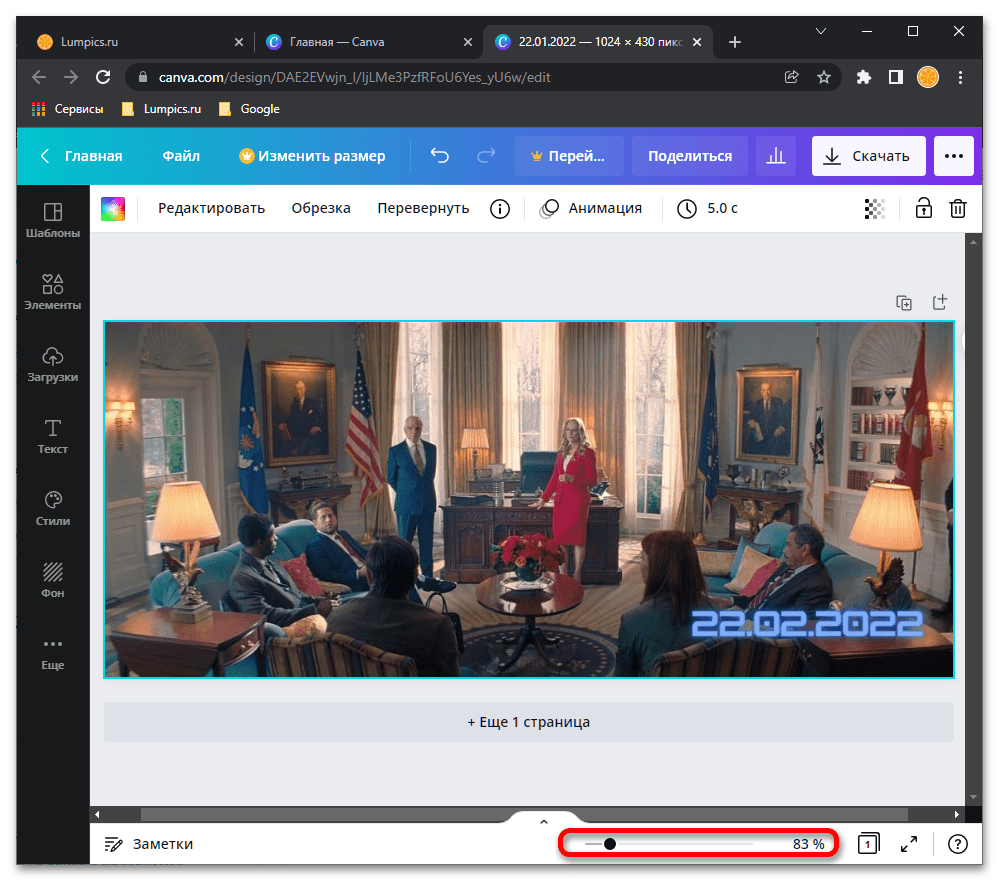Open the Сервисы apps bookmark

pos(67,109)
